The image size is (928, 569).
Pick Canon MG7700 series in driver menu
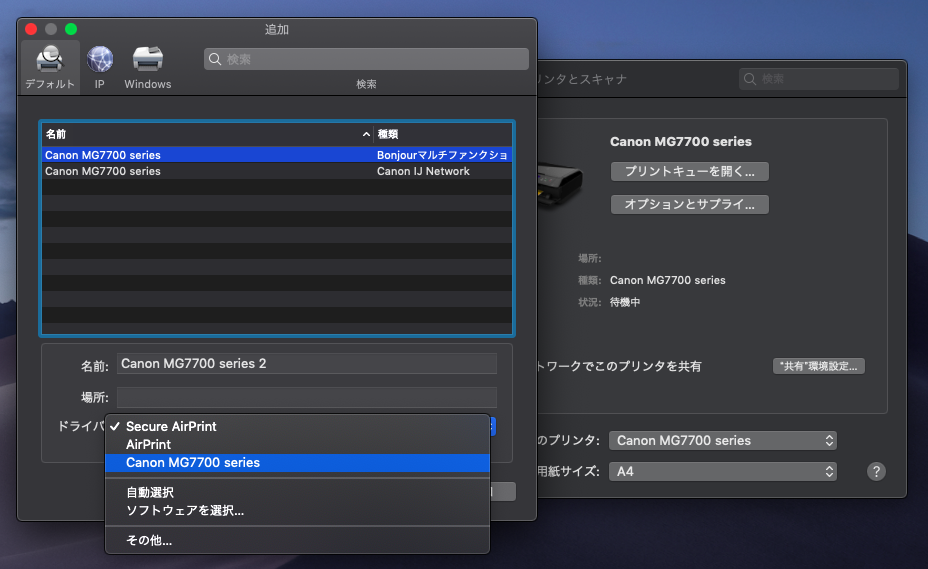(297, 463)
